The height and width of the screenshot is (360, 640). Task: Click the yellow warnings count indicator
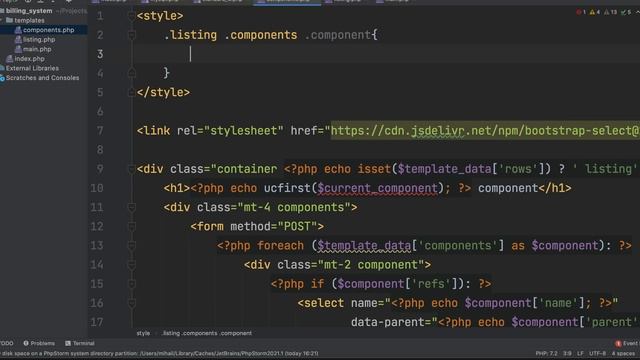[595, 12]
